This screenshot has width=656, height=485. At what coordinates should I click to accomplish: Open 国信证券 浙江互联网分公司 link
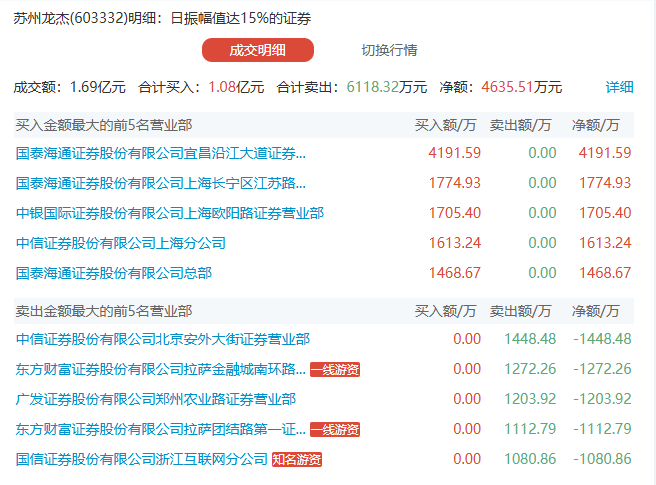(141, 459)
